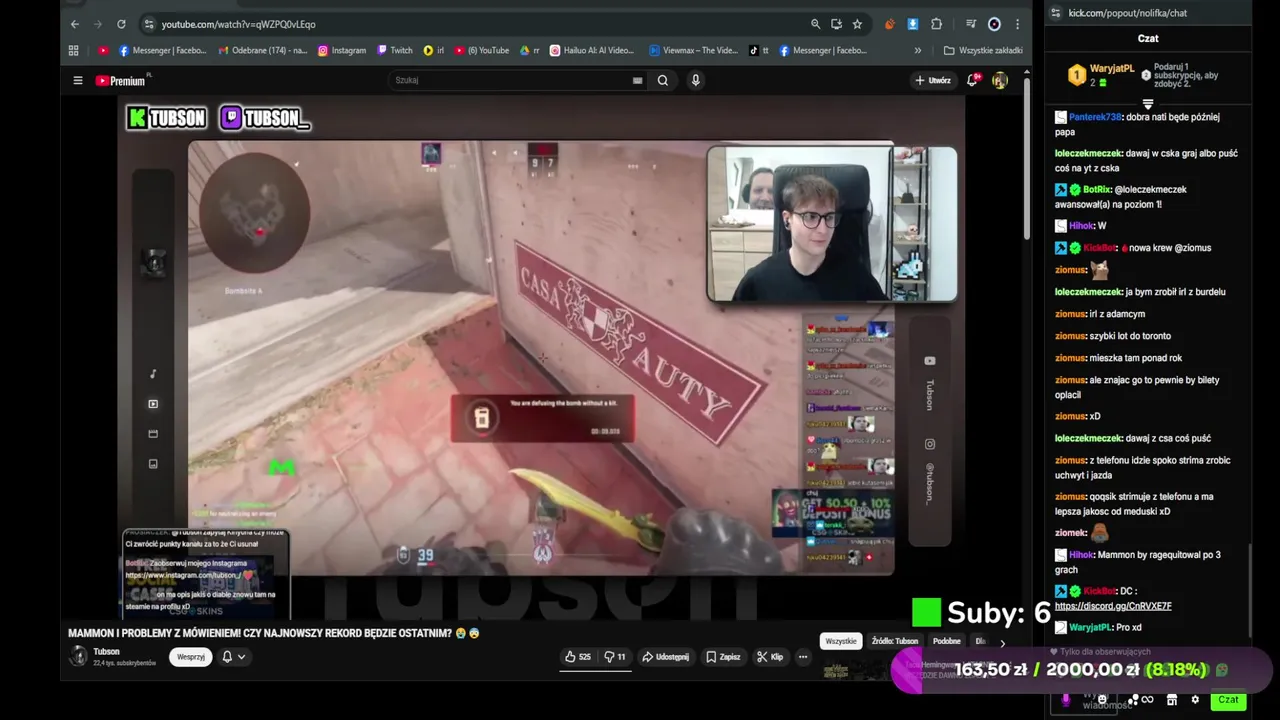Play the video by clicking the player
The image size is (1280, 720).
click(540, 358)
